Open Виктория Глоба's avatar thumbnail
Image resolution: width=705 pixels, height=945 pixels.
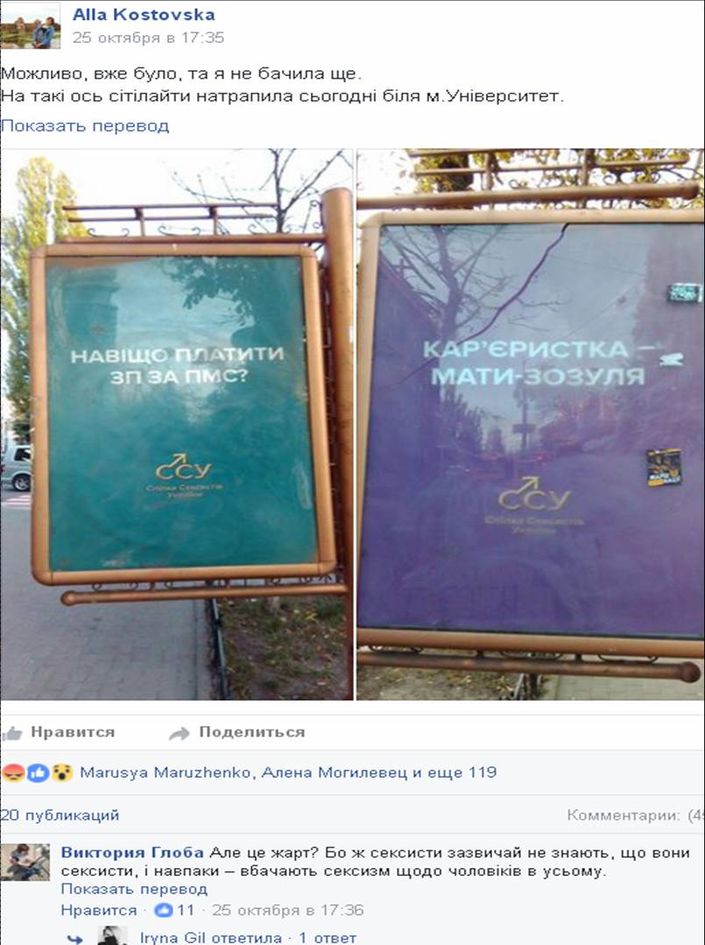25,862
